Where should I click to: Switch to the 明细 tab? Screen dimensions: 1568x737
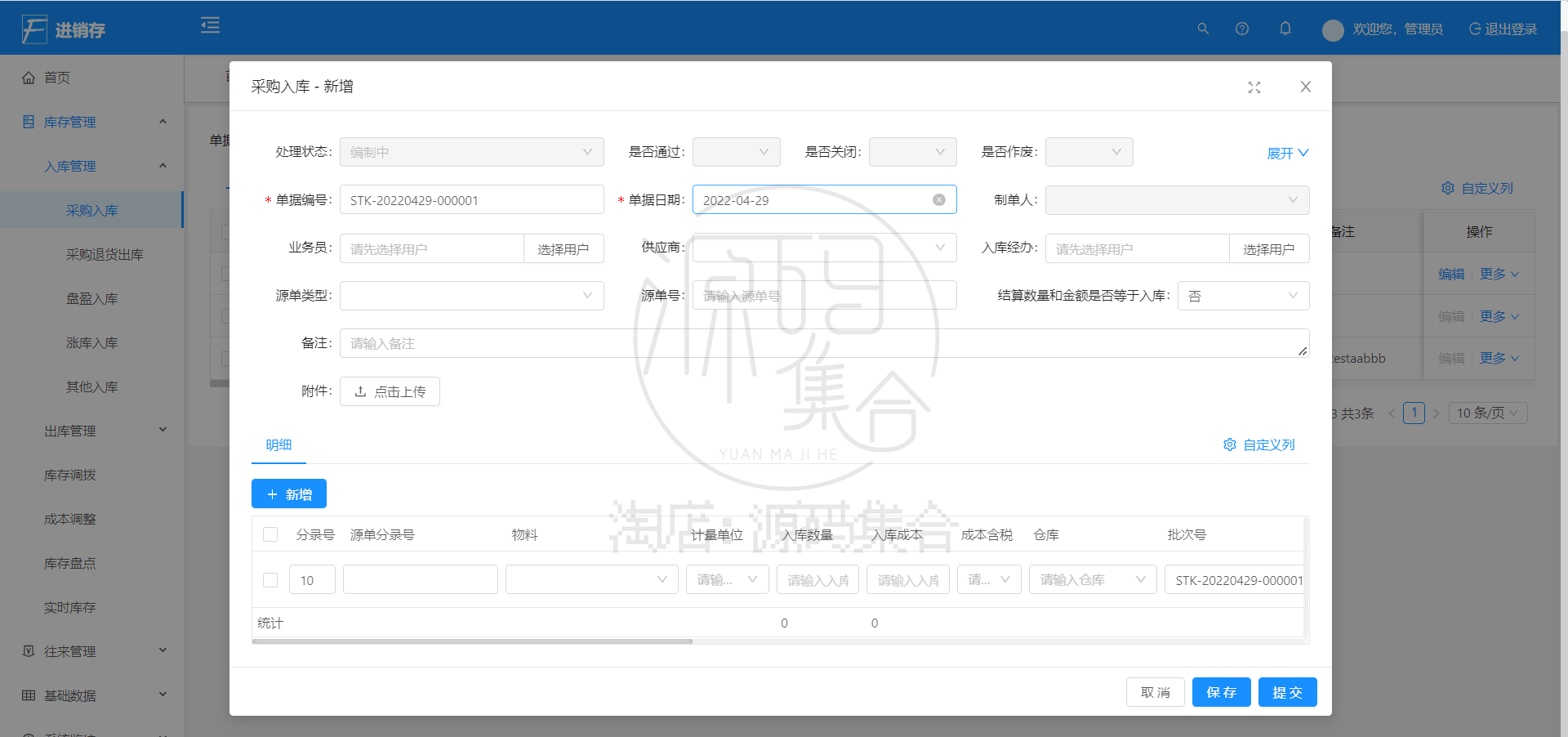(x=278, y=444)
